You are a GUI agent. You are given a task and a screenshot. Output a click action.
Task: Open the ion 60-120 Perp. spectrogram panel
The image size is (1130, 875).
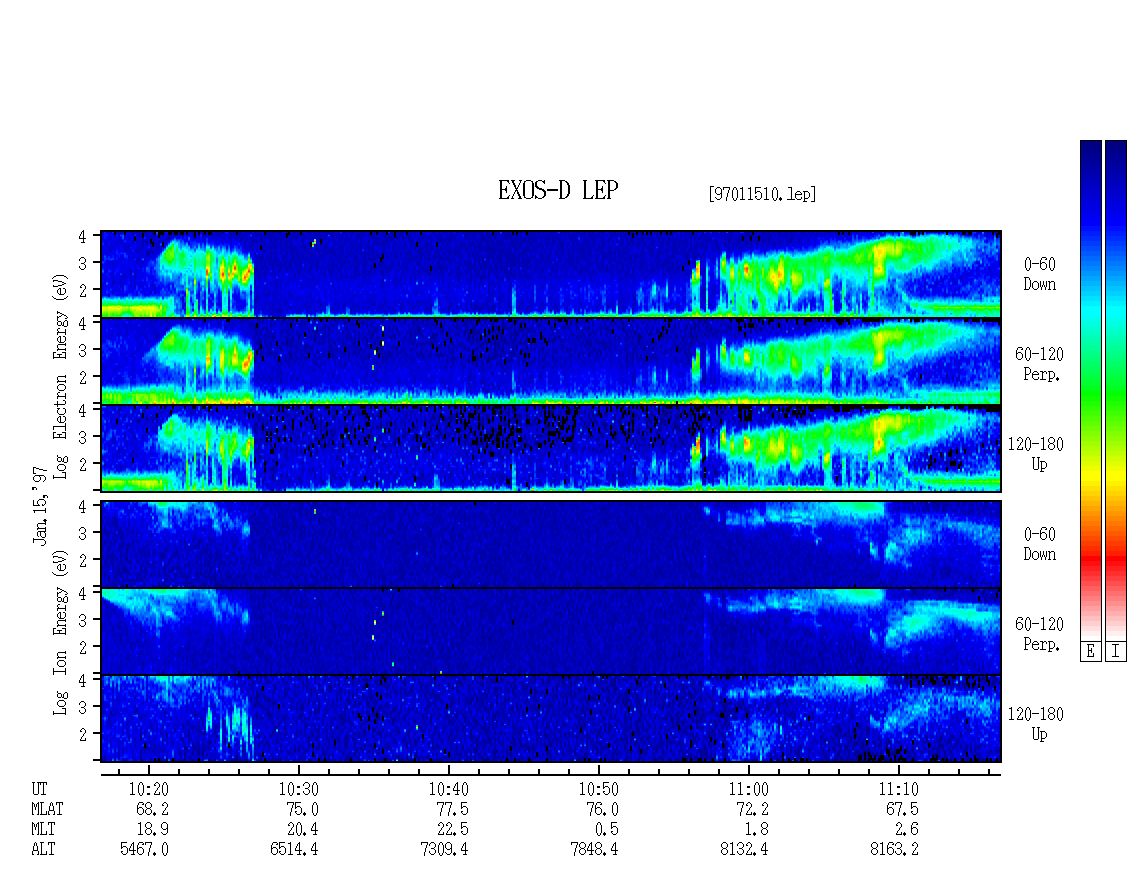click(x=551, y=631)
